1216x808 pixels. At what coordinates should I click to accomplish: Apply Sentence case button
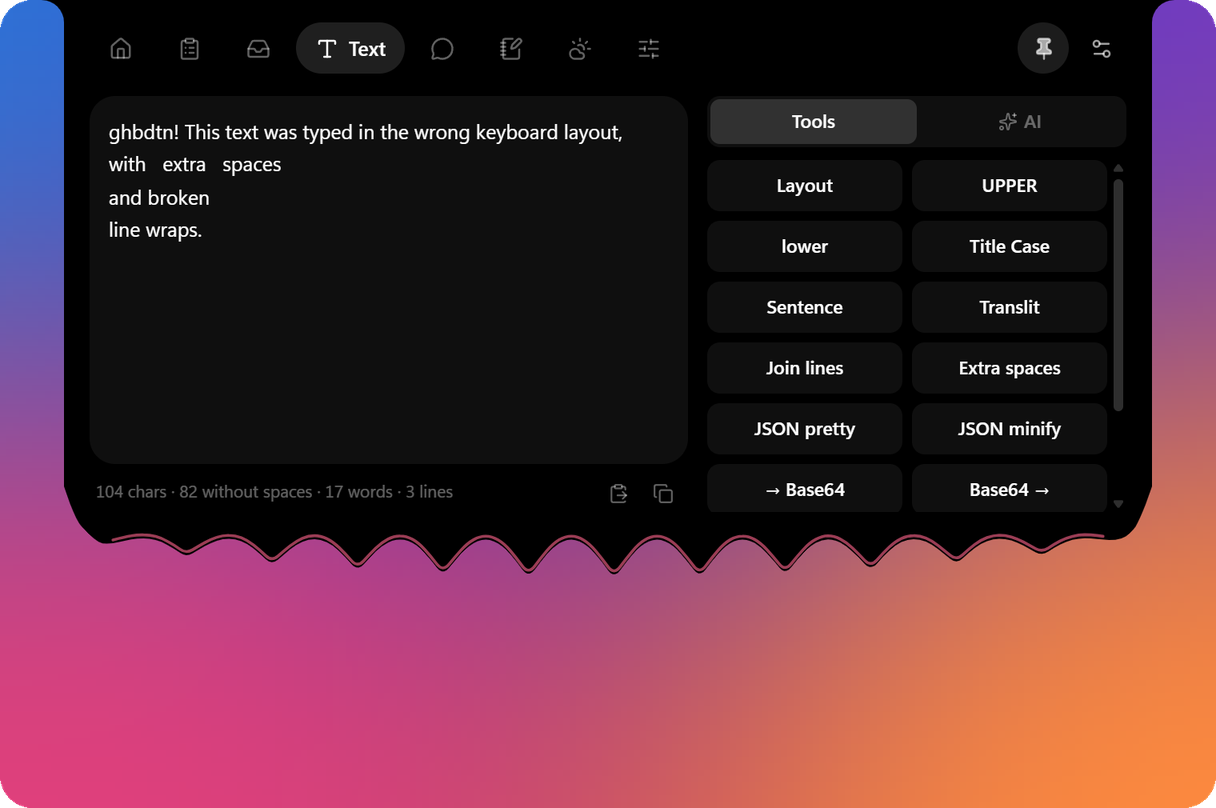[x=804, y=308]
